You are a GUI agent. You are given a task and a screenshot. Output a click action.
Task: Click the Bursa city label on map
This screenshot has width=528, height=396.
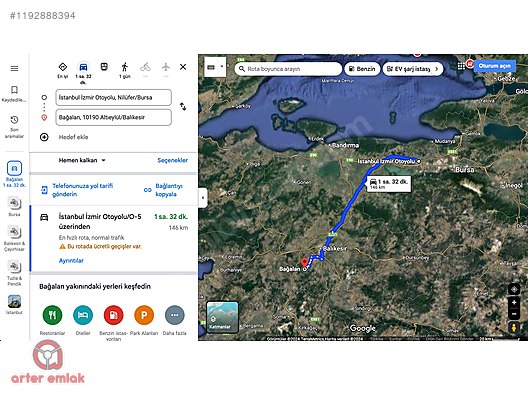pyautogui.click(x=464, y=170)
